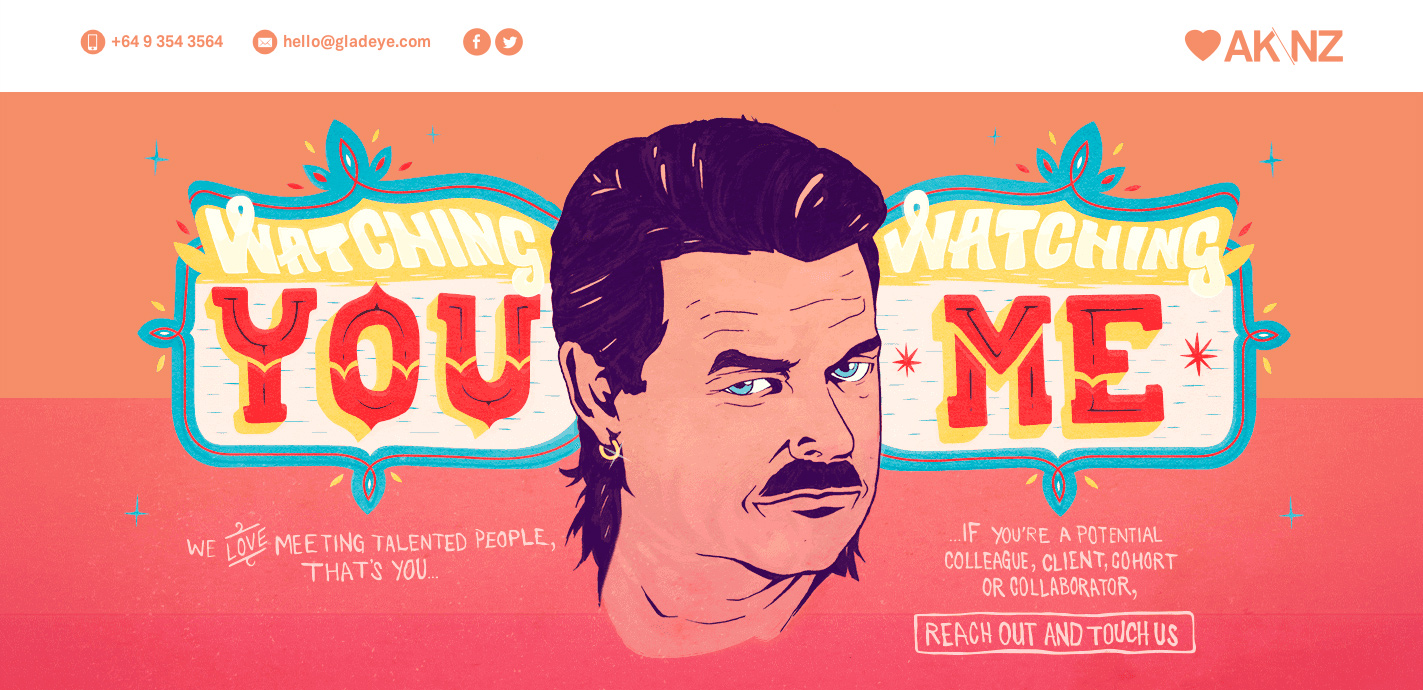This screenshot has height=690, width=1423.
Task: Call the +64 9 354 3564 number
Action: pos(167,42)
